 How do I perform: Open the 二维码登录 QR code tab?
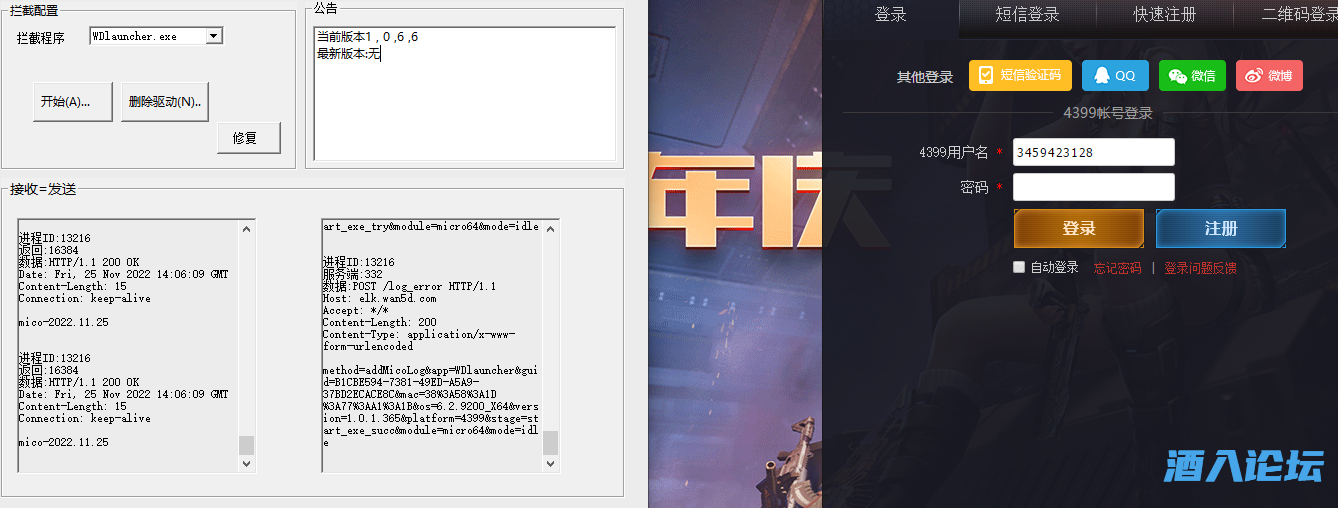1298,15
